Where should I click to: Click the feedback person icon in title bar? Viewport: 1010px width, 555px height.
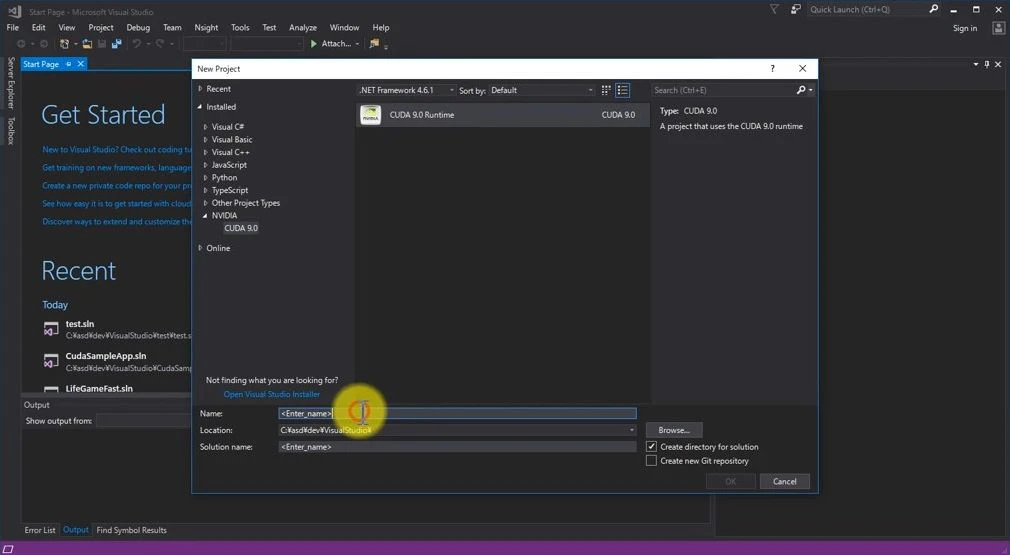click(x=796, y=9)
